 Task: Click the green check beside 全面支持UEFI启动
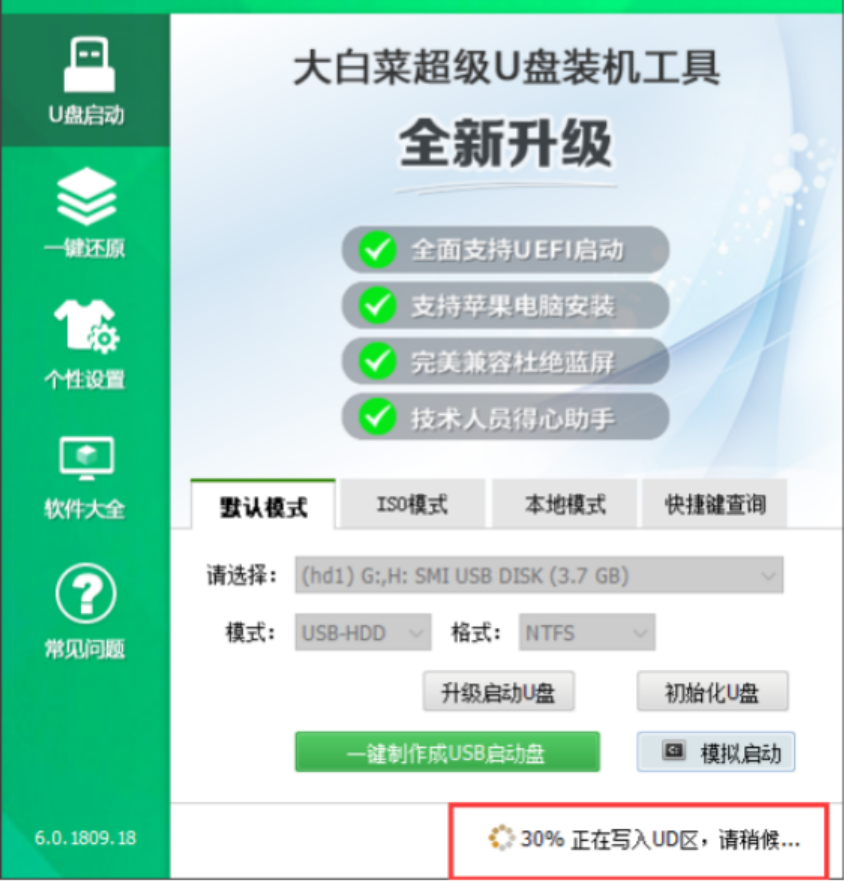pos(377,250)
